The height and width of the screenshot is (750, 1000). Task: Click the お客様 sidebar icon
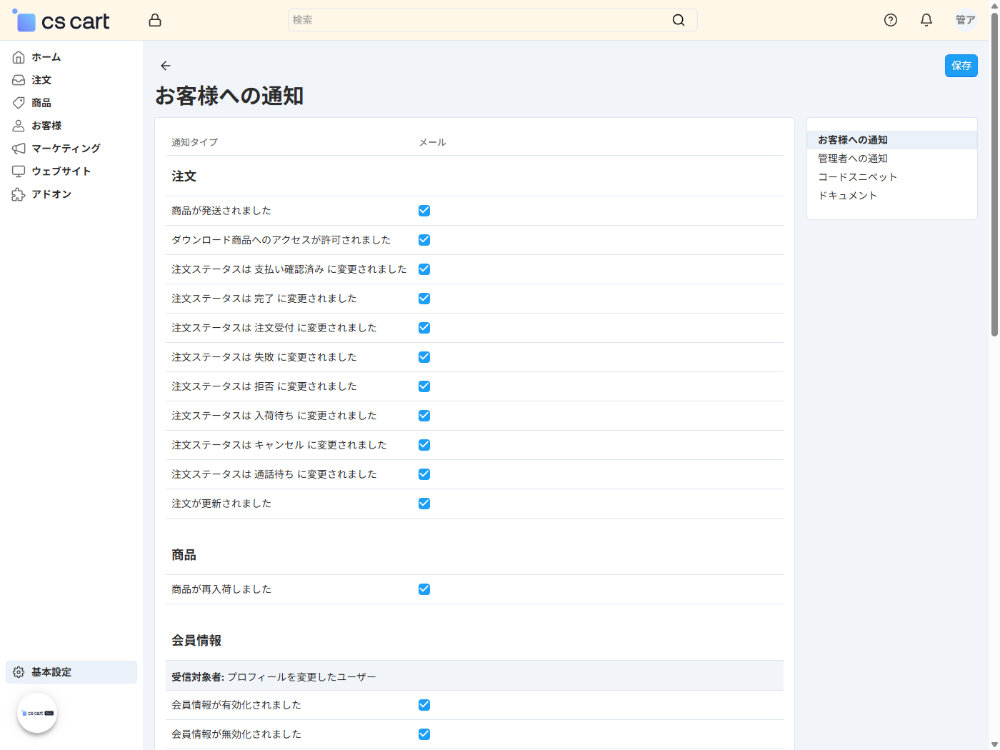[17, 125]
